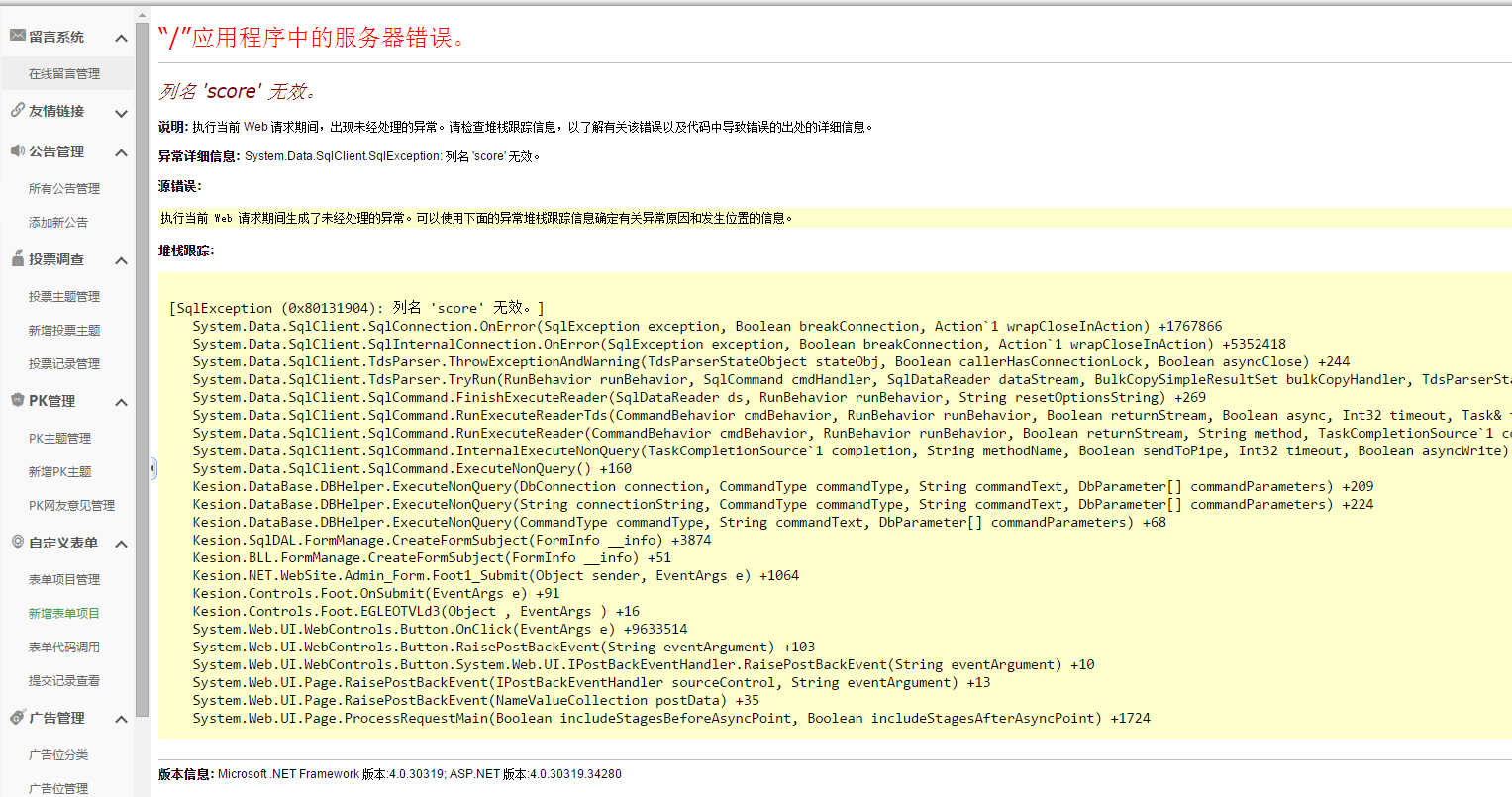
Task: Click the Kesion.BLL.FormManage.CreateFormSubject line
Action: click(x=432, y=557)
